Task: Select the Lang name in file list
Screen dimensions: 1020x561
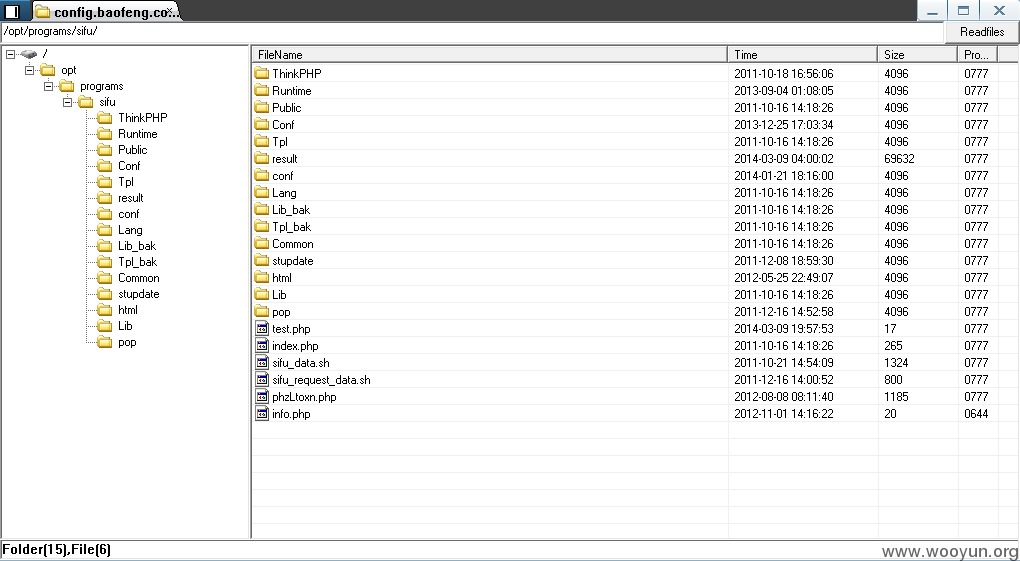Action: click(x=284, y=193)
